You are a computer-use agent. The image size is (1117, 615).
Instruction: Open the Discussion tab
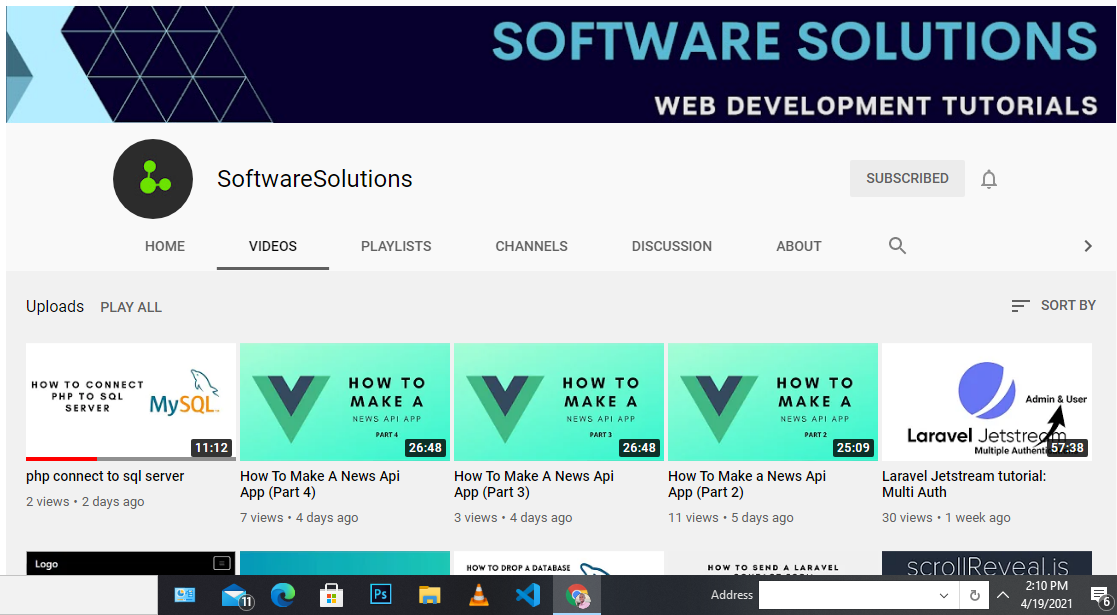672,247
